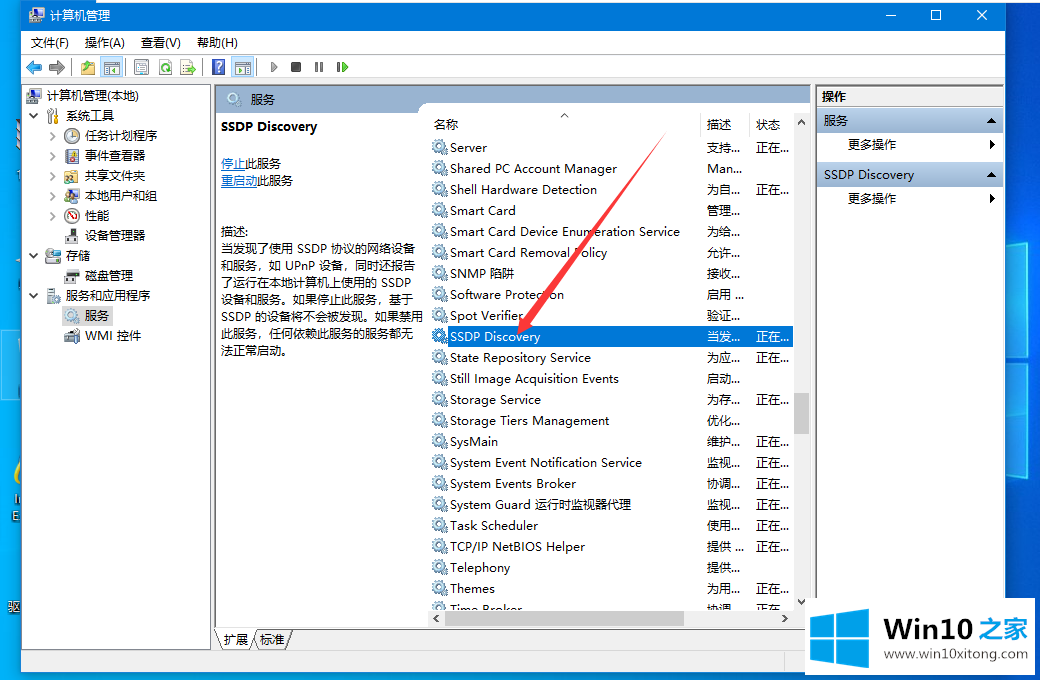Select the 服务 node in the tree
Viewport: 1040px width, 680px height.
tap(96, 316)
